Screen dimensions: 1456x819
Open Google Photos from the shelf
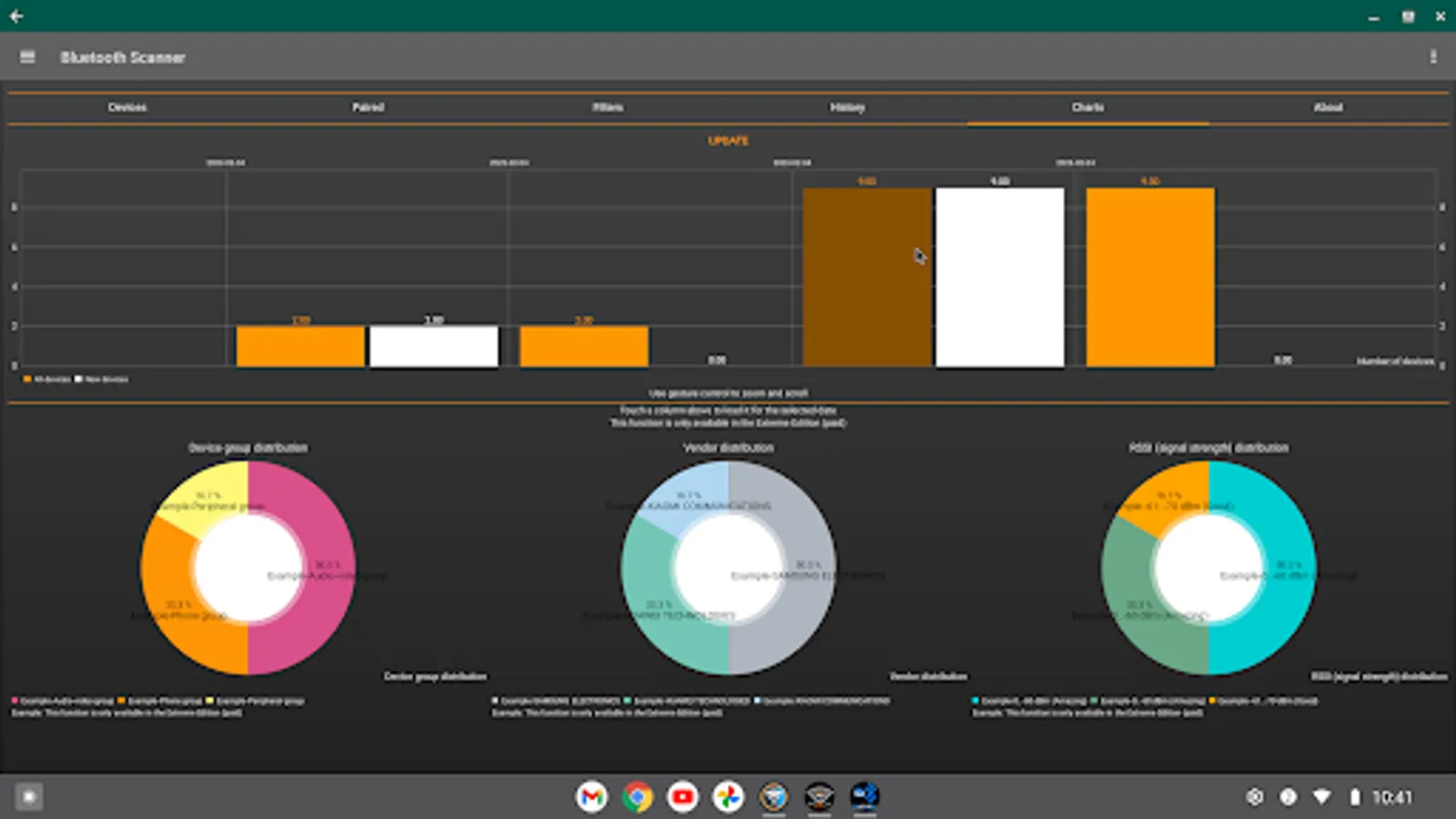pos(728,797)
